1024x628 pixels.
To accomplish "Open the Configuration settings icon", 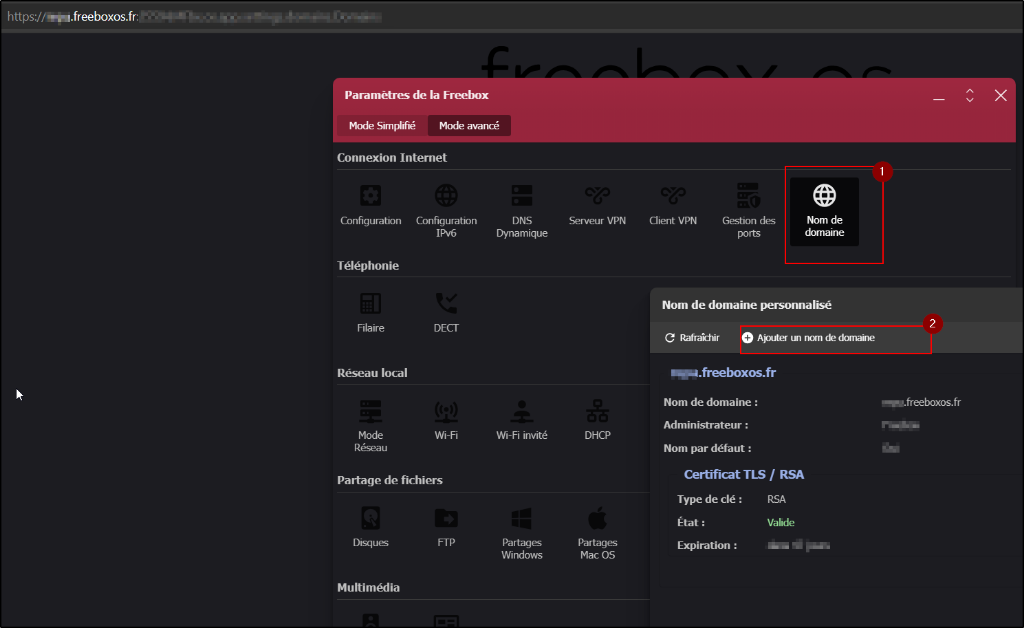I will pyautogui.click(x=370, y=206).
